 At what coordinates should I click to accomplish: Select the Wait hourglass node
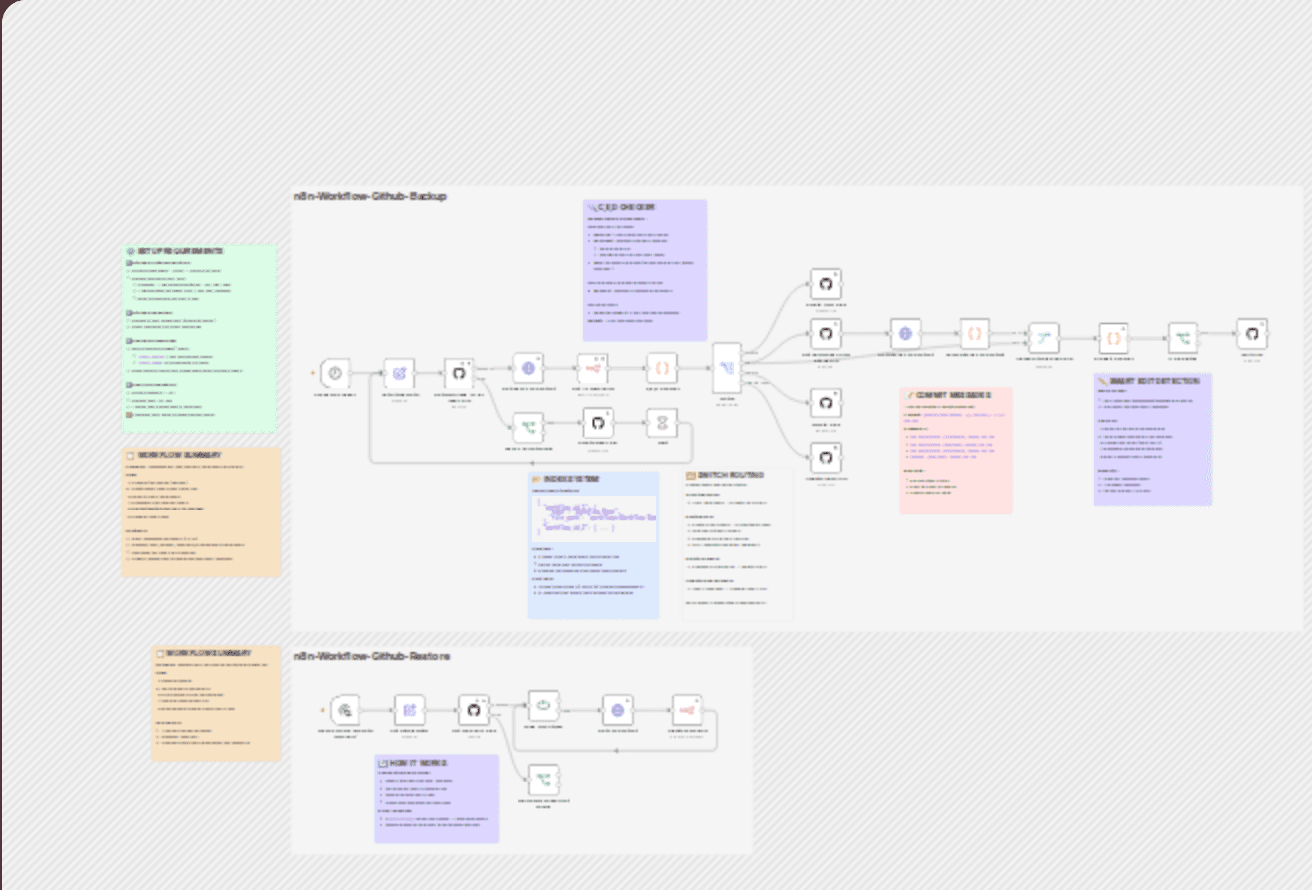(662, 423)
